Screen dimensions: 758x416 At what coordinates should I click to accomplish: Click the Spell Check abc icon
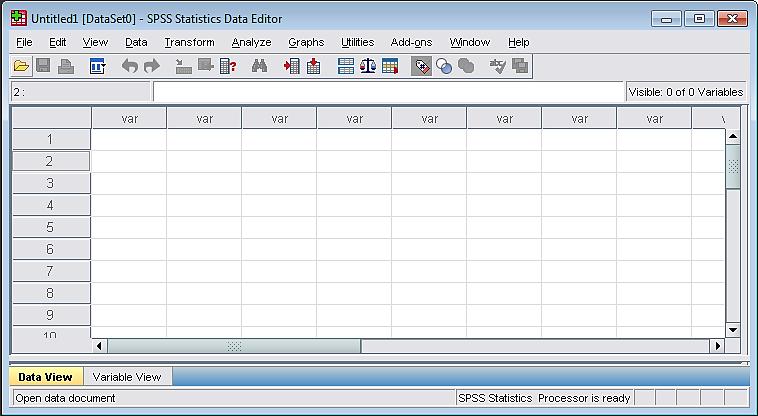pyautogui.click(x=497, y=66)
